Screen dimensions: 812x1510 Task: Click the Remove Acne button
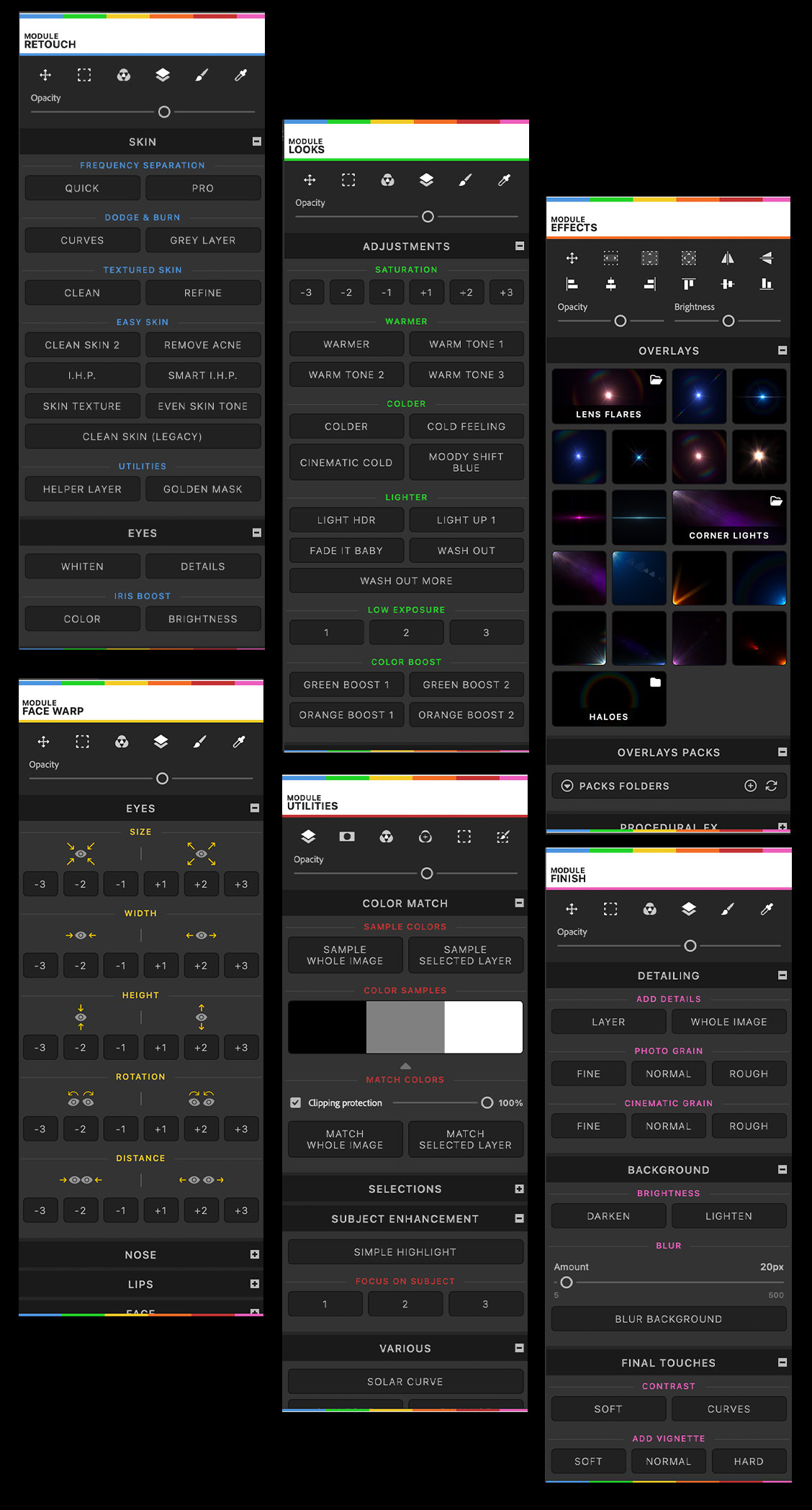click(x=203, y=345)
